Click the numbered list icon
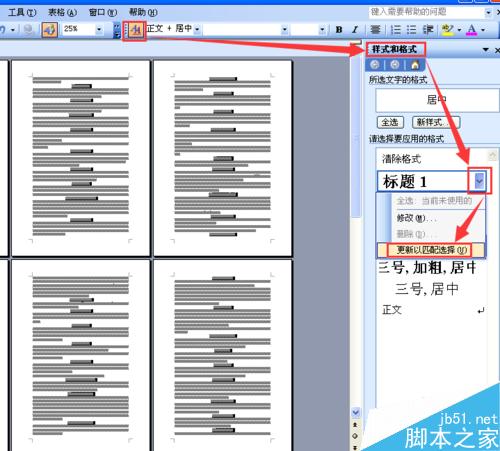500x451 pixels. coord(395,30)
